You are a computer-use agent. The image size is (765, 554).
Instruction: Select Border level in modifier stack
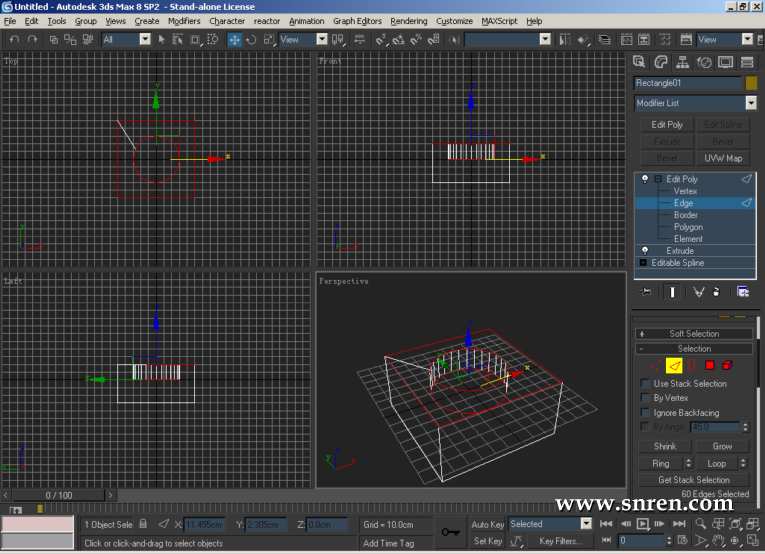(x=686, y=215)
